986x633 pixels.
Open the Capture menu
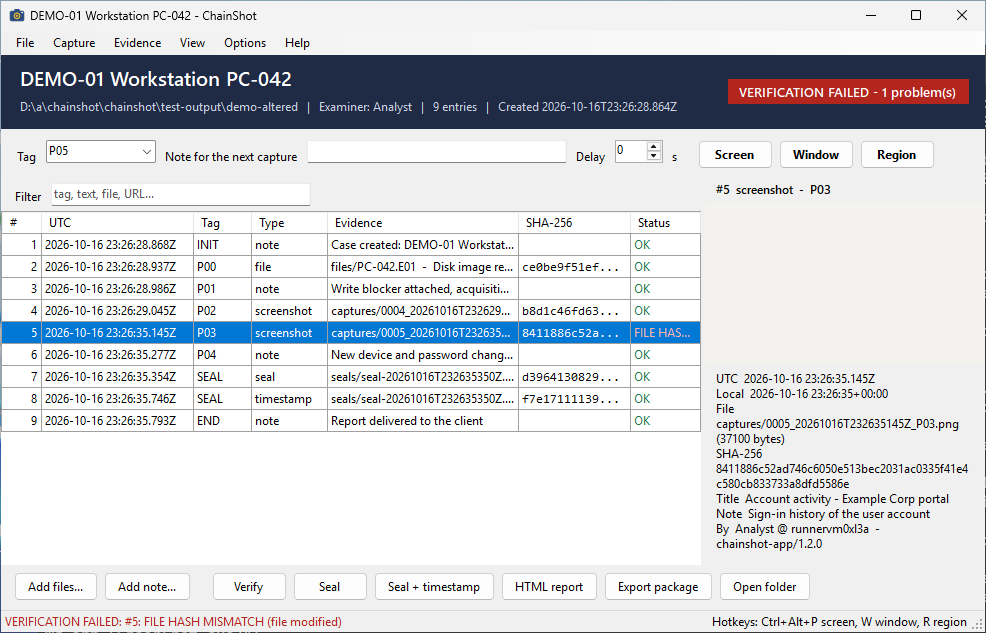pos(74,43)
